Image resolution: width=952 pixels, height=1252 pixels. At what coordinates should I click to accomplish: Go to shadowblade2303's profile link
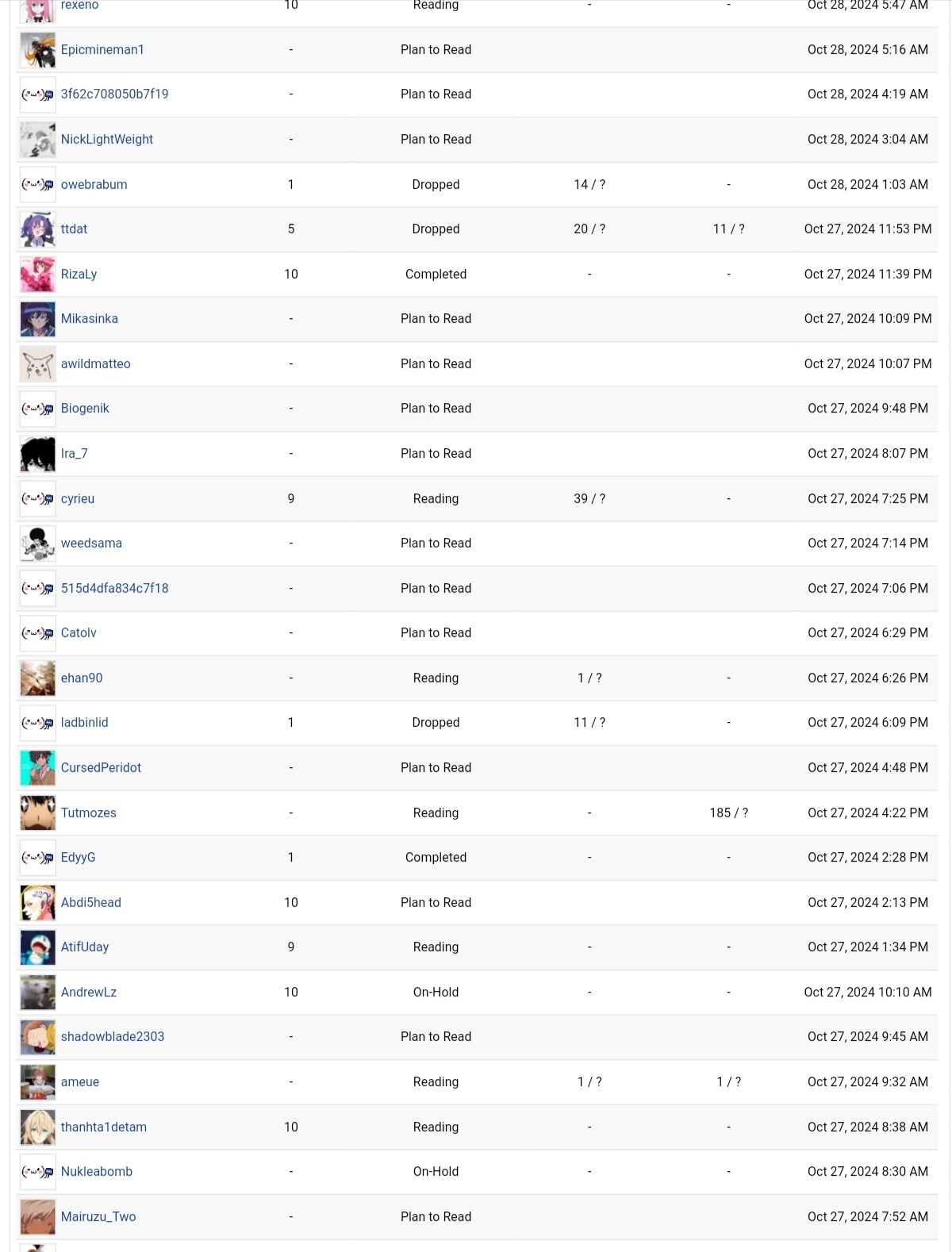coord(113,1037)
